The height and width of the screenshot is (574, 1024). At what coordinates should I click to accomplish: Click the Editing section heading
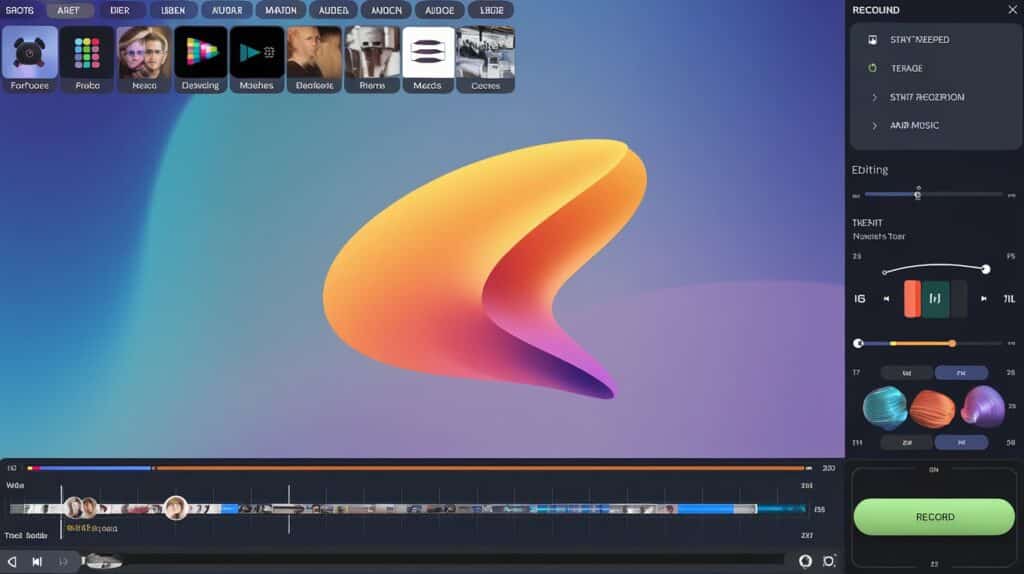[x=870, y=170]
